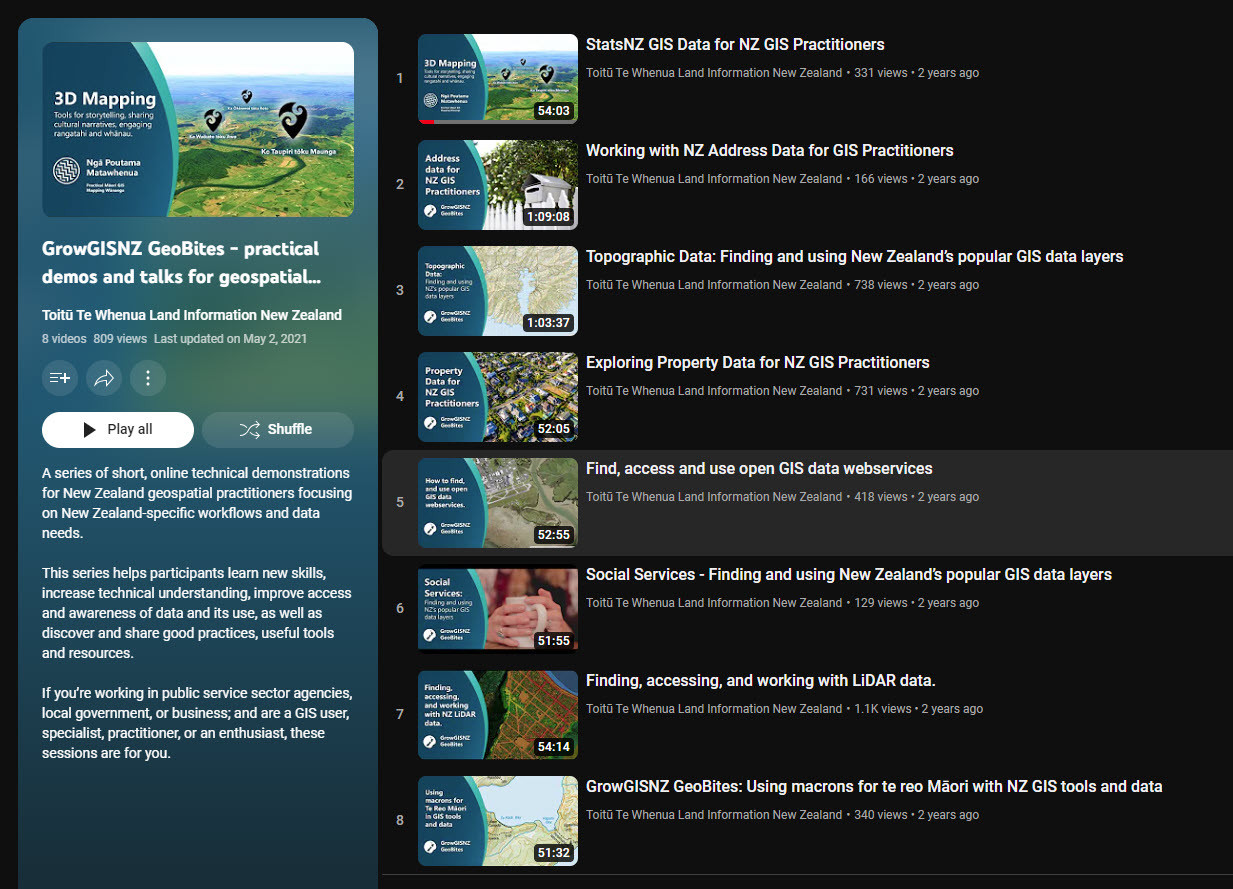Click the '331 views' text

pos(881,73)
